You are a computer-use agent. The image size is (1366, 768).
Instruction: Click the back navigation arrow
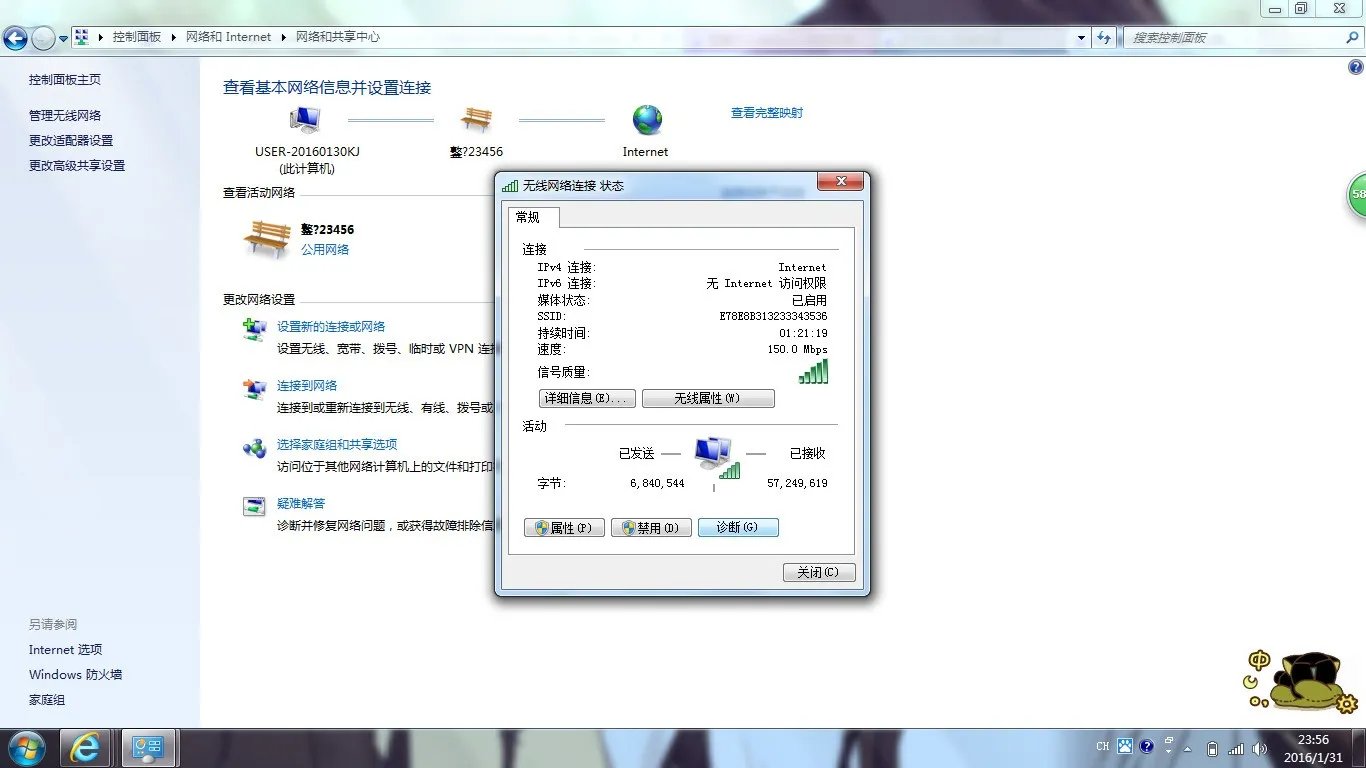pos(15,38)
